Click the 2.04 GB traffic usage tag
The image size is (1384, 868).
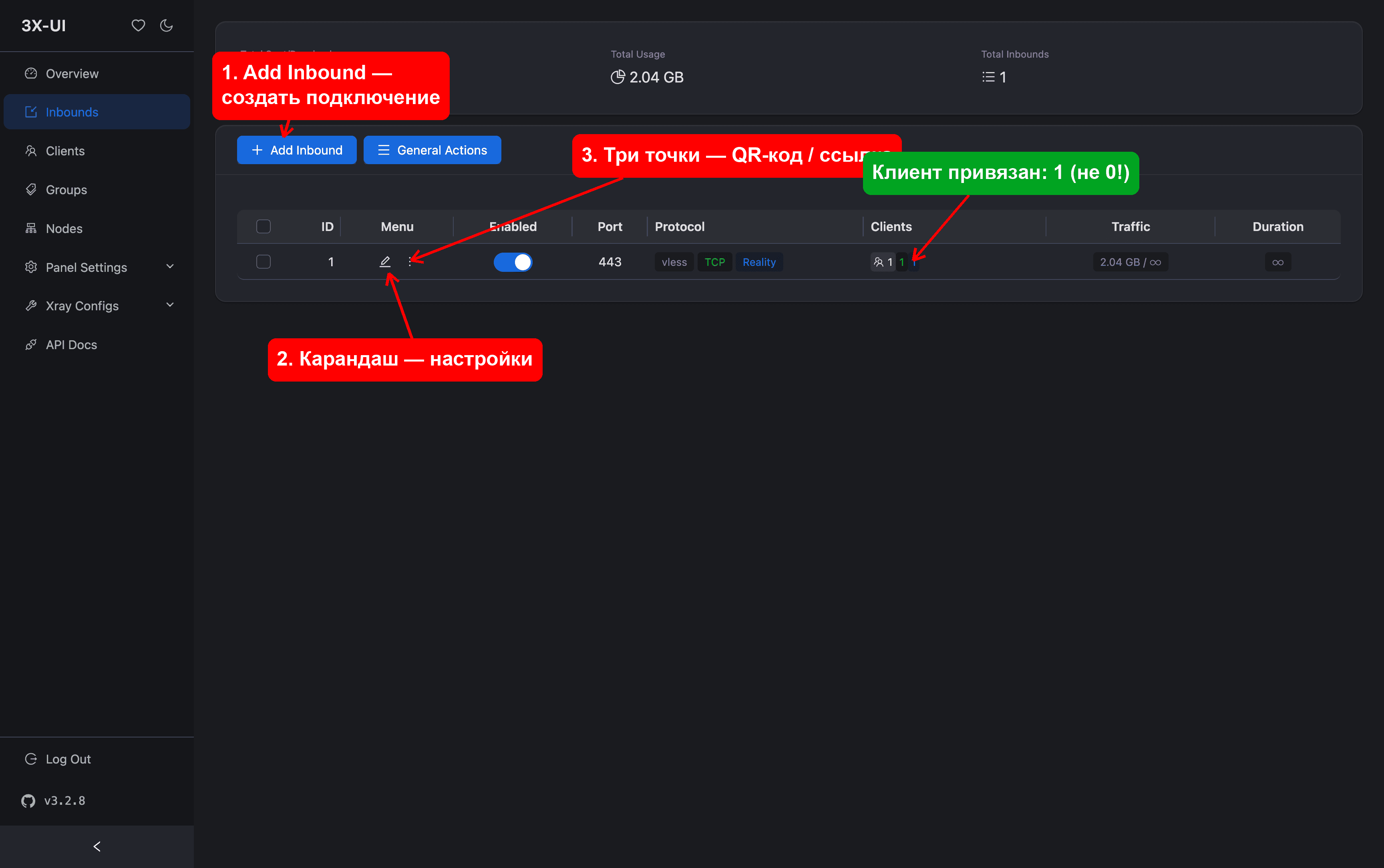point(1130,262)
